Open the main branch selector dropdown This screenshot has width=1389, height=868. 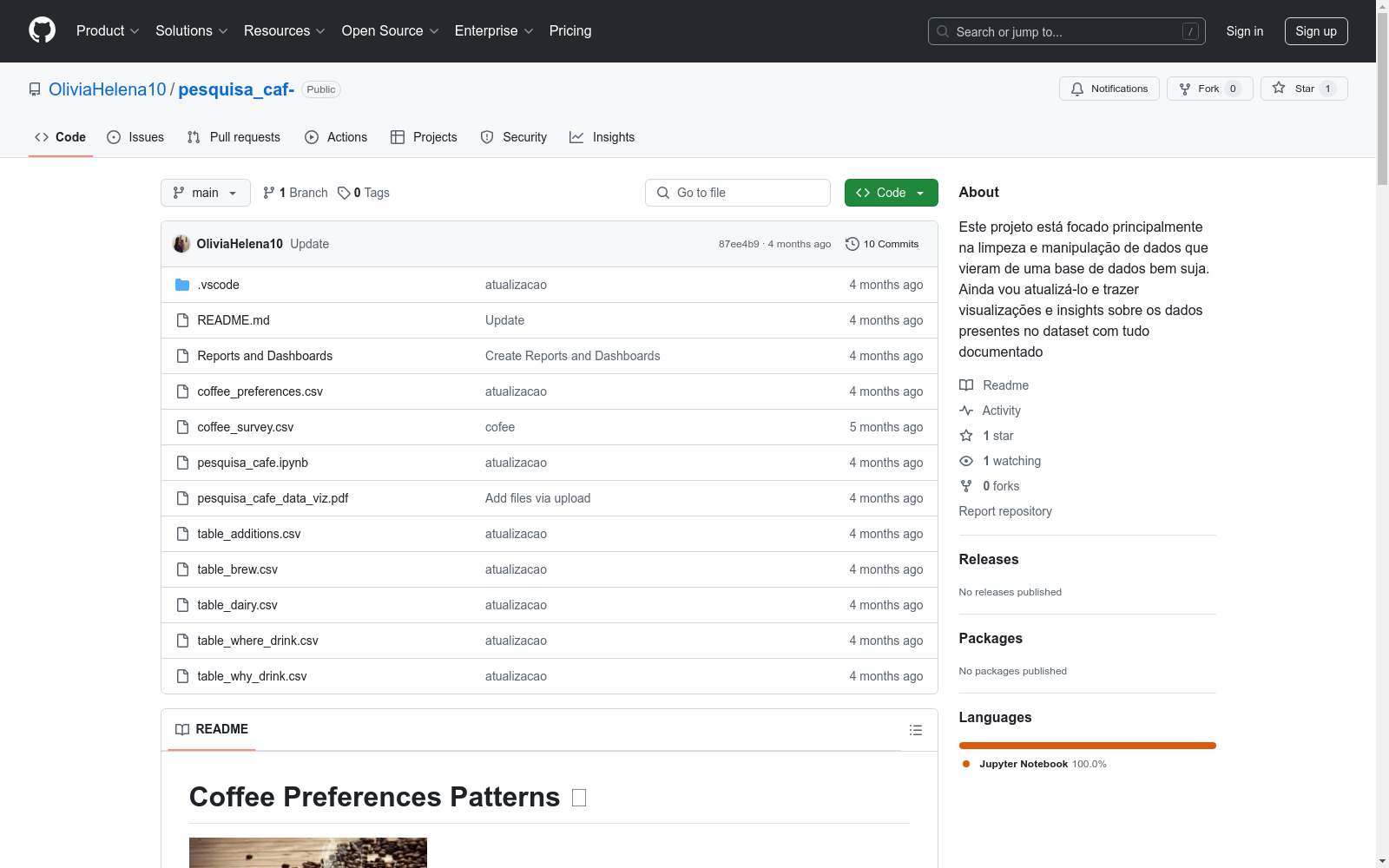[x=205, y=193]
